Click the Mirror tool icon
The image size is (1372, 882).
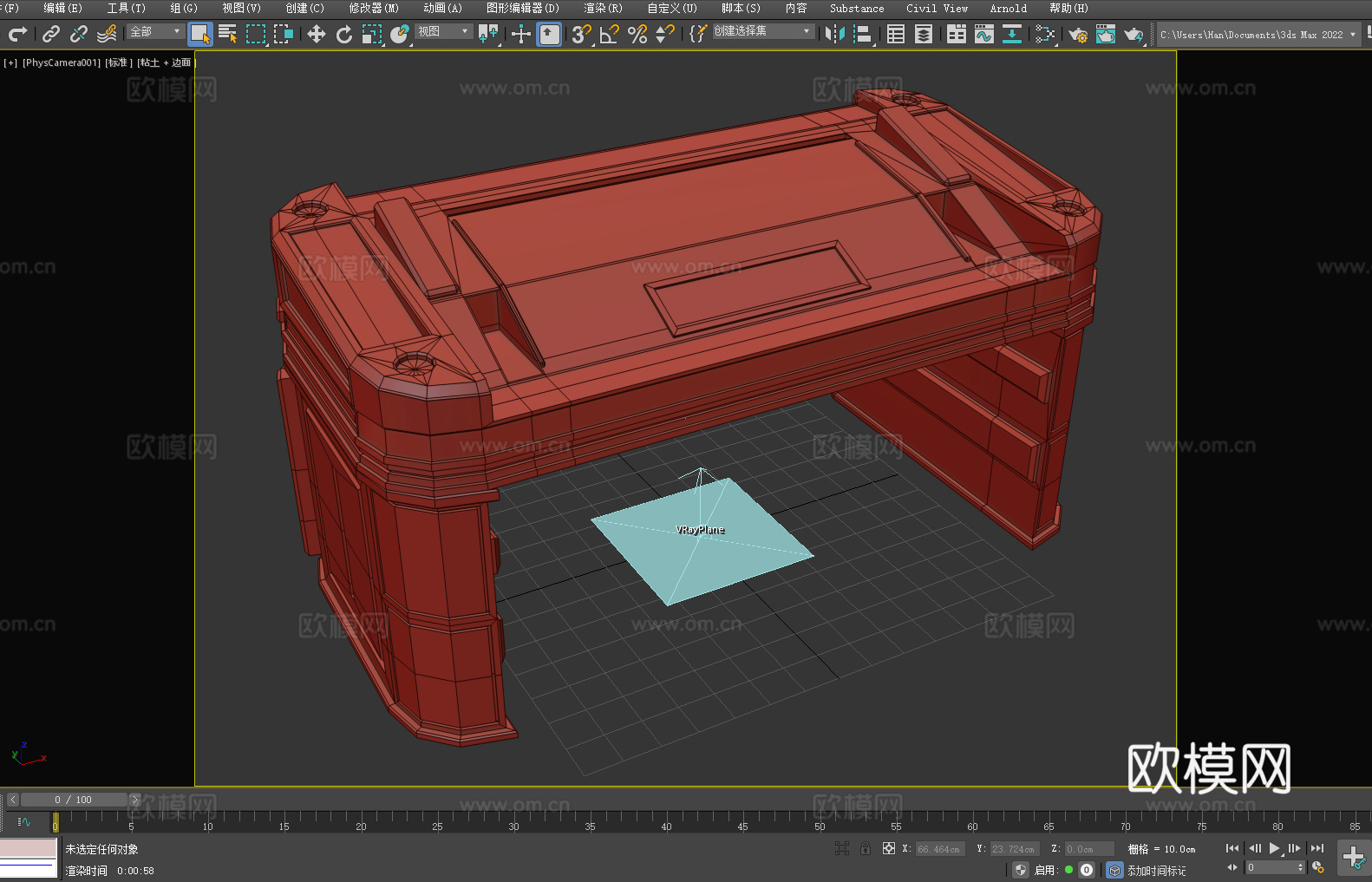[835, 34]
